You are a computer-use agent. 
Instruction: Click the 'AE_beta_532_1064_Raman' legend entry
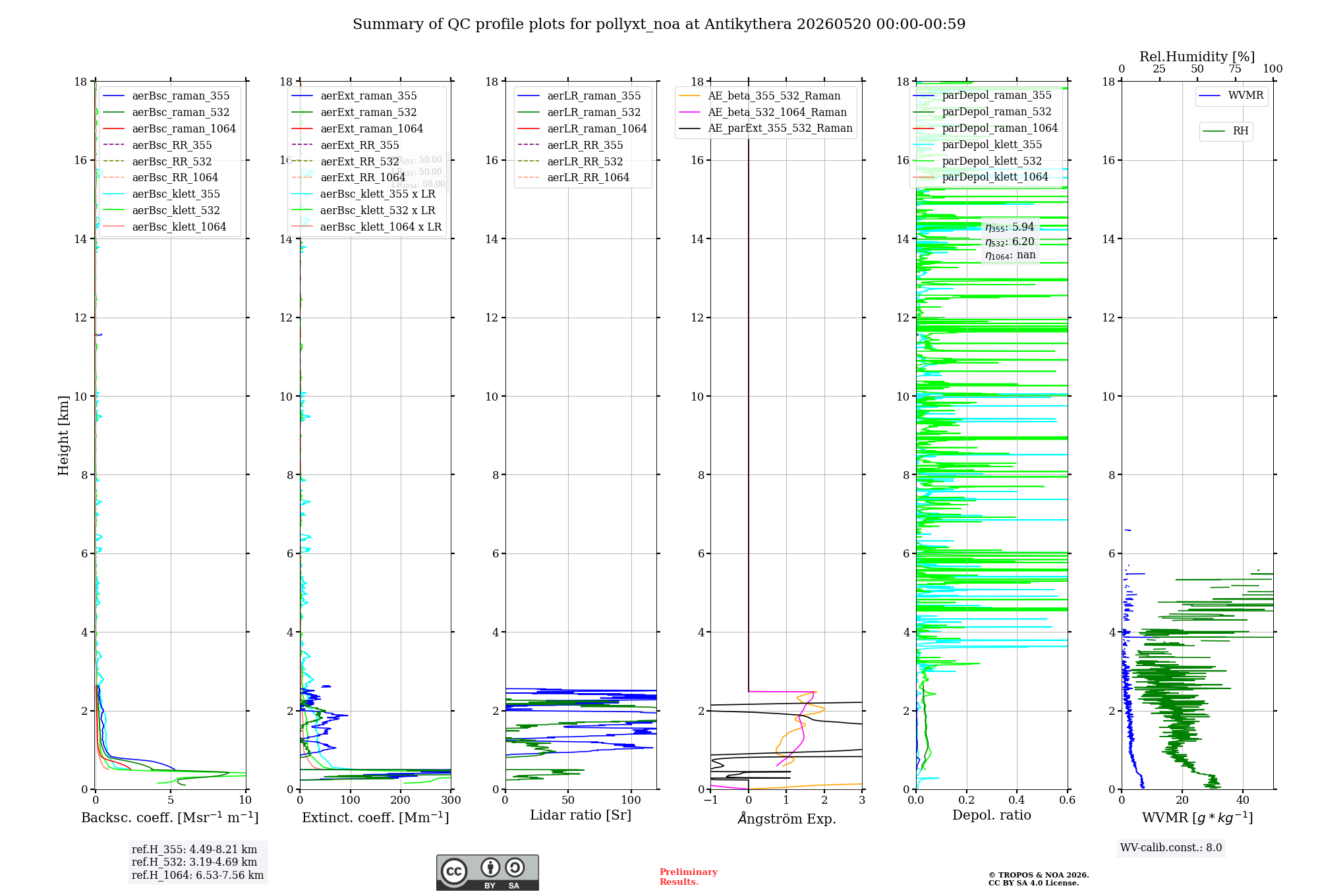tap(763, 113)
